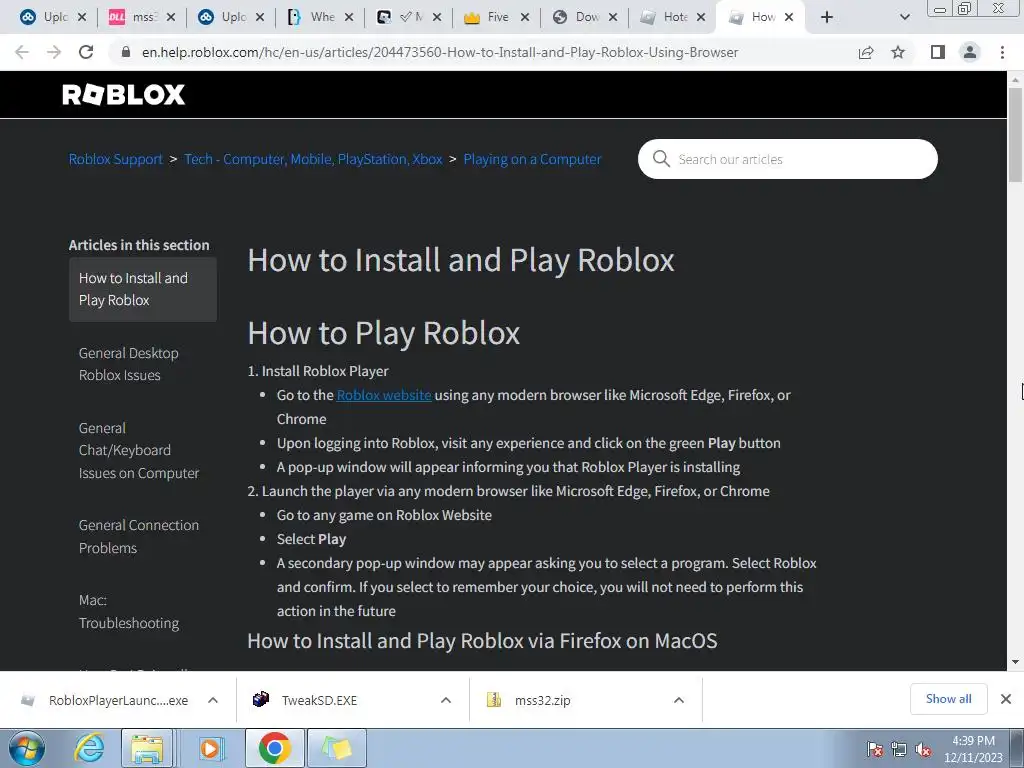The width and height of the screenshot is (1024, 768).
Task: Click Action Center flag tray icon
Action: tap(875, 749)
